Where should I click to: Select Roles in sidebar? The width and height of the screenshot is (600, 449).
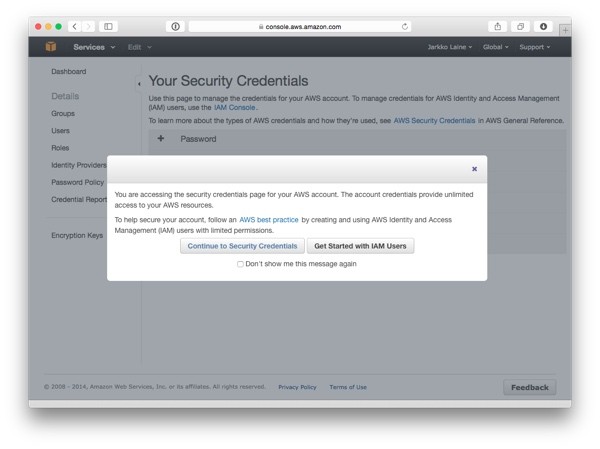tap(60, 148)
